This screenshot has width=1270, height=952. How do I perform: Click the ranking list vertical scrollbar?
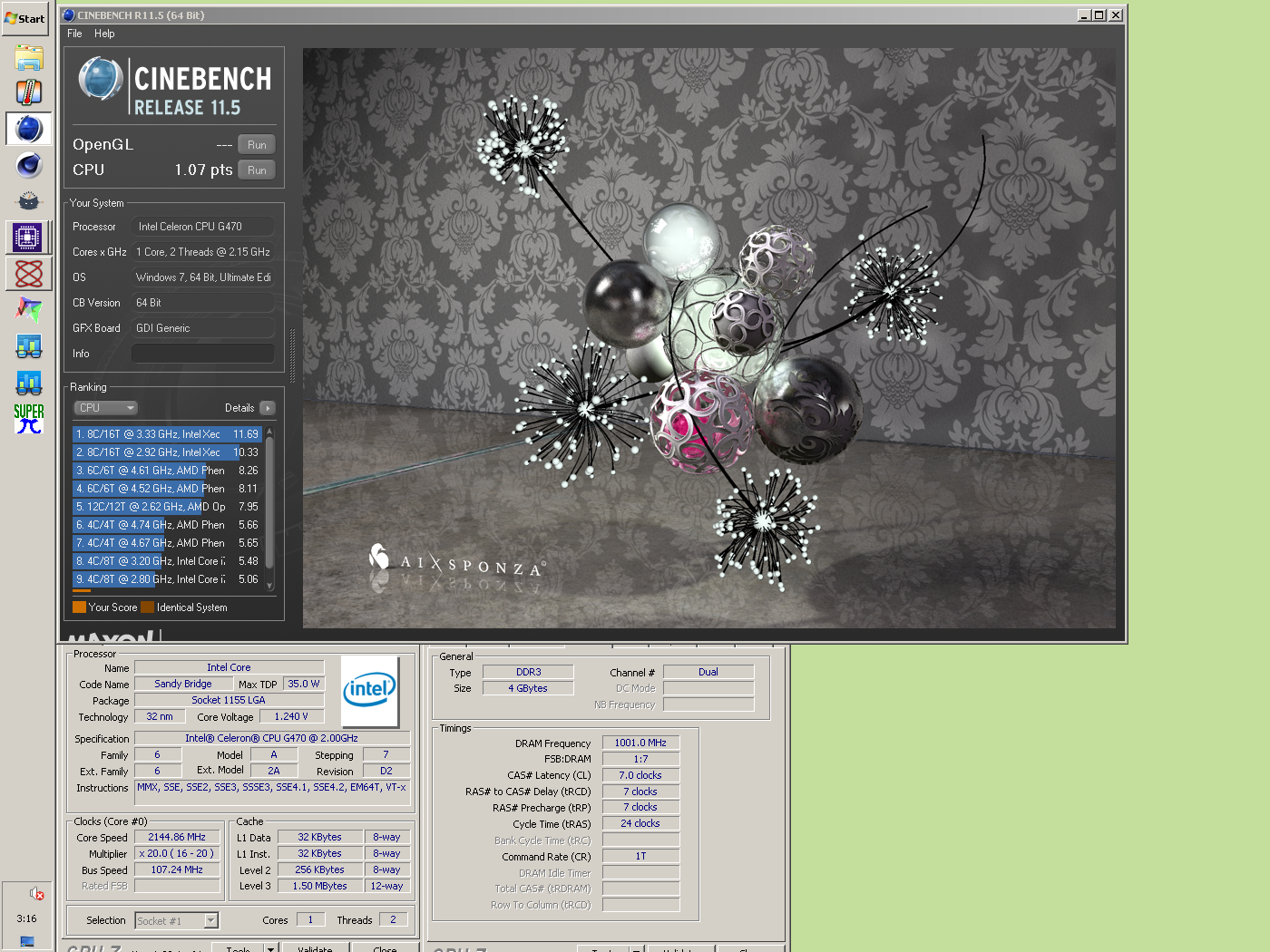coord(269,509)
